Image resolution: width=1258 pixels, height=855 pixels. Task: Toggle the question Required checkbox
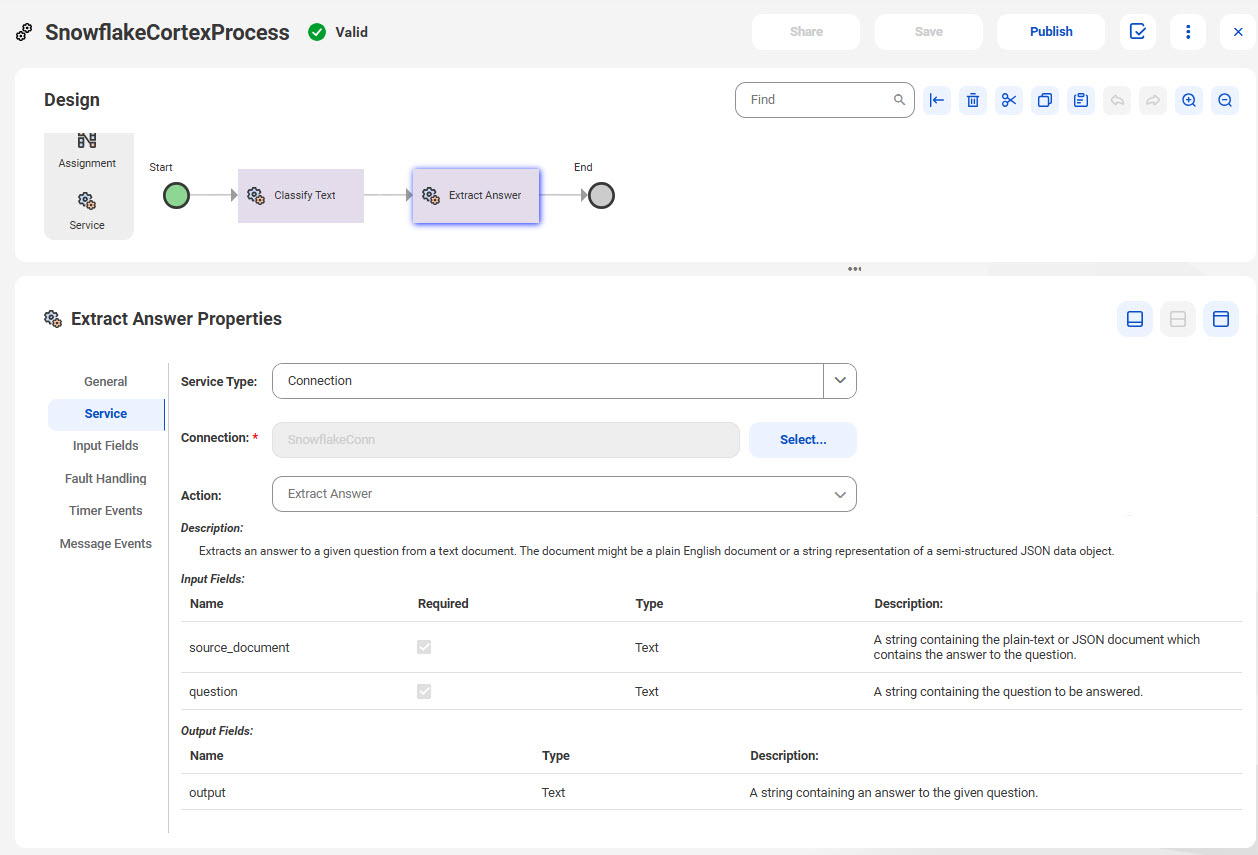[424, 691]
